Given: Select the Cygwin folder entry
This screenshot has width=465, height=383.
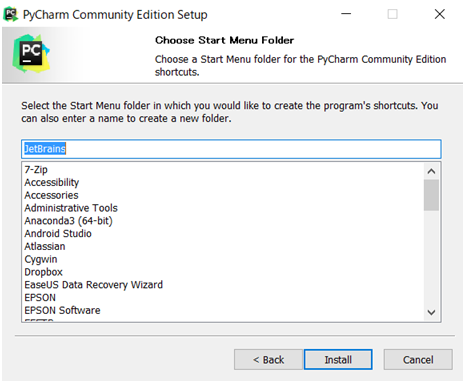Looking at the screenshot, I should click(41, 259).
